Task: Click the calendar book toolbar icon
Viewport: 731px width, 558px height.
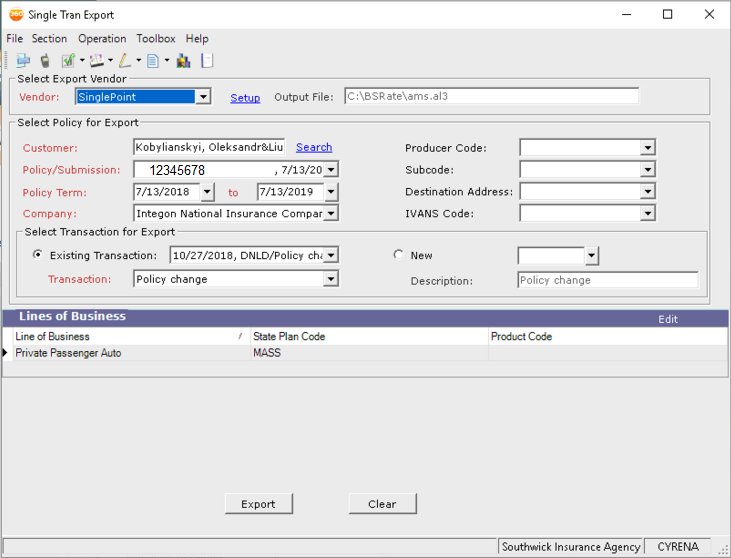Action: point(96,61)
